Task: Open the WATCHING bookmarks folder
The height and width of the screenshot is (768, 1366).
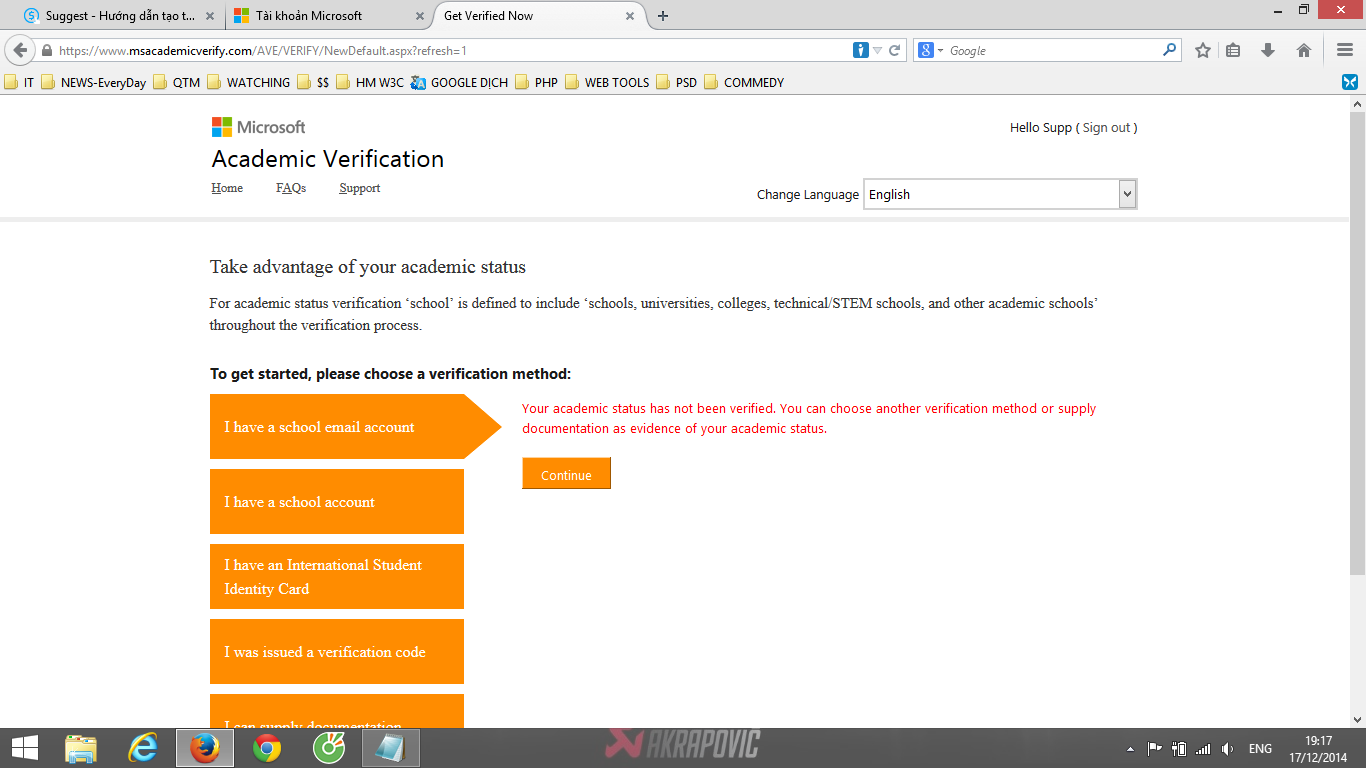Action: [249, 83]
